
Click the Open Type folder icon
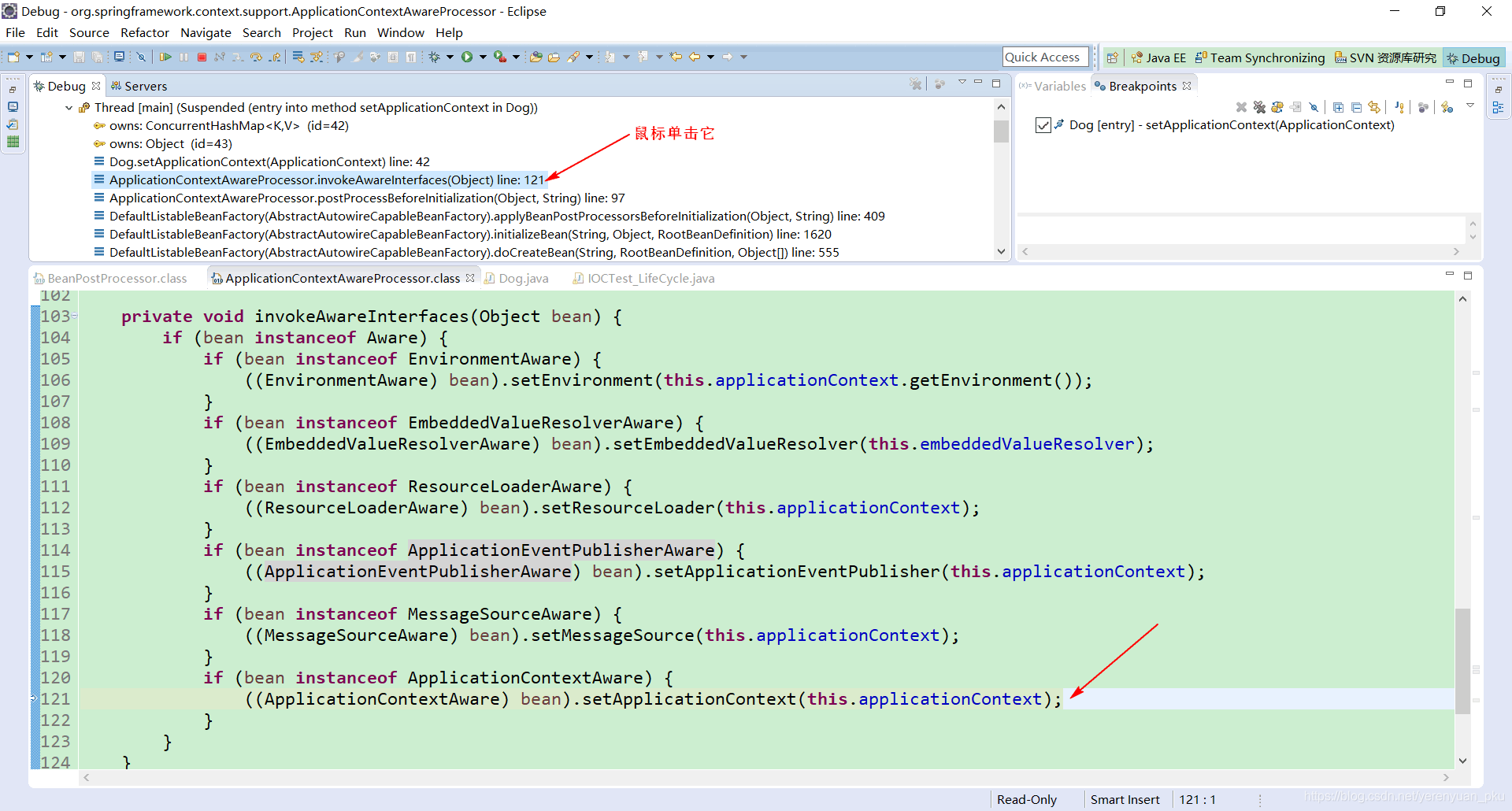click(x=535, y=57)
